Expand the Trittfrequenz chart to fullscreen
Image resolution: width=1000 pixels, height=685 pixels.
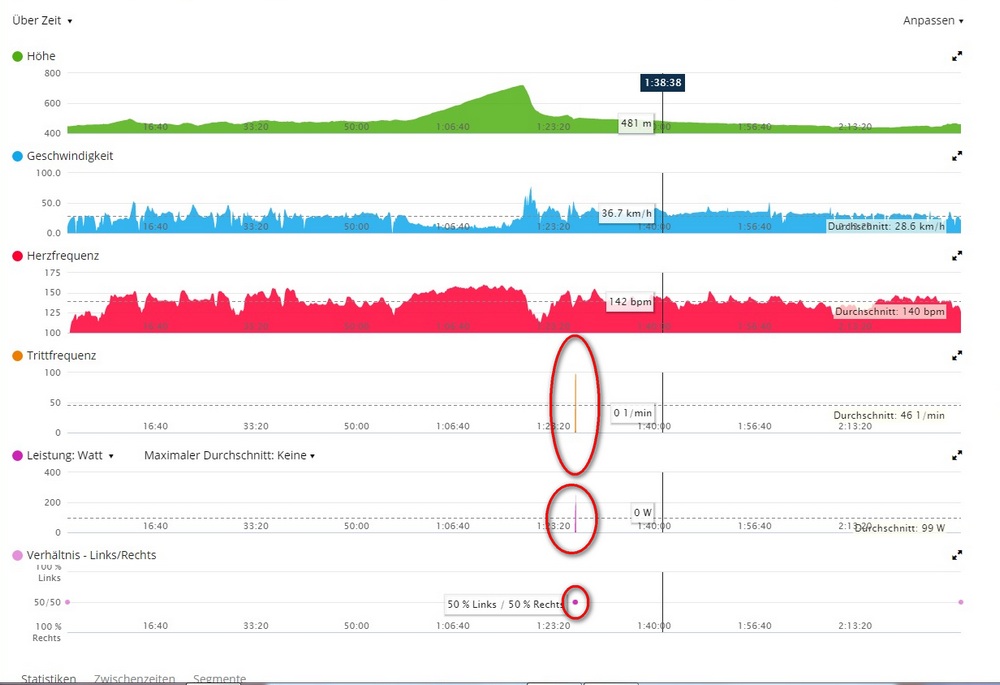point(957,355)
